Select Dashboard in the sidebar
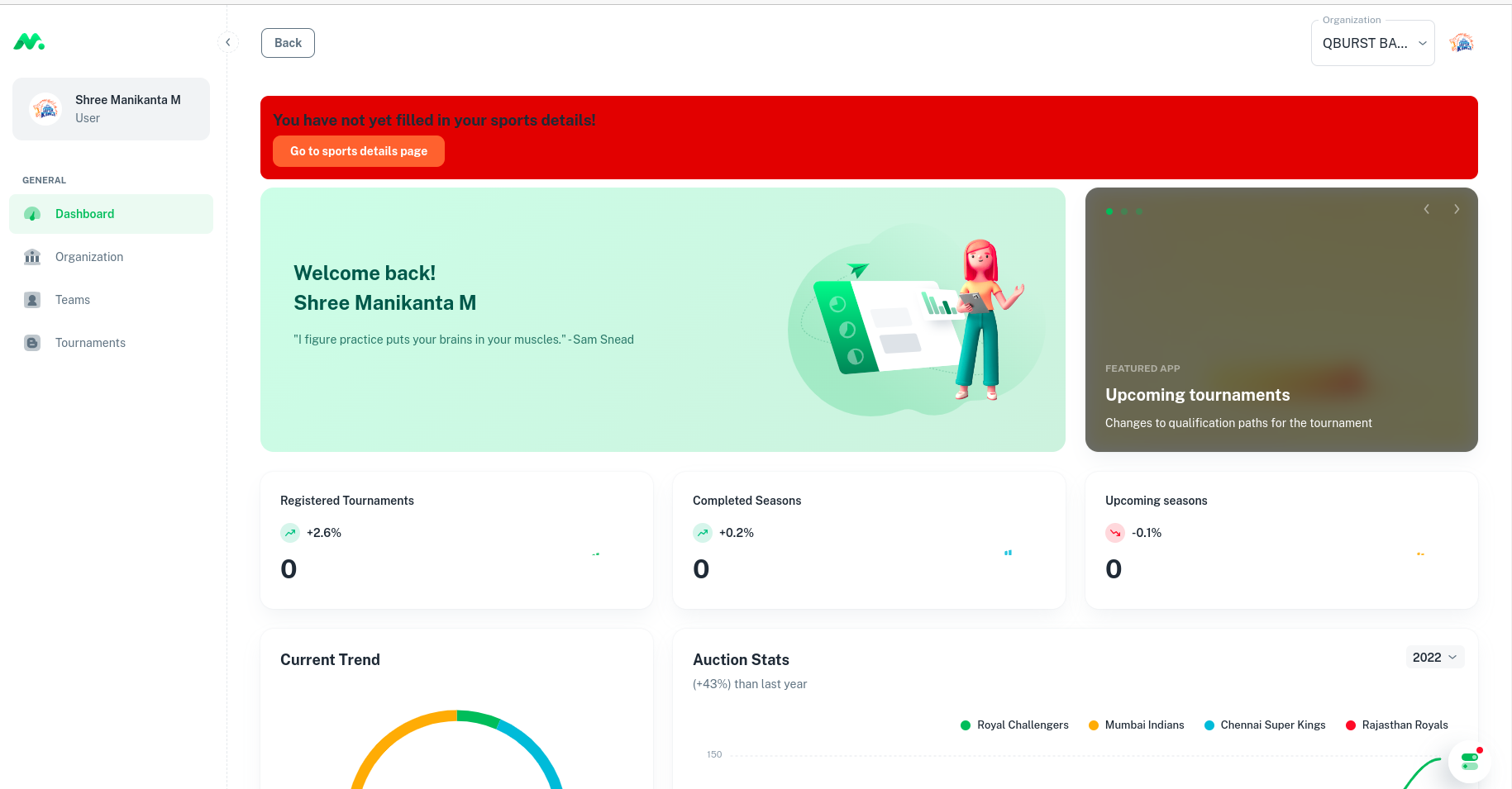 point(111,214)
